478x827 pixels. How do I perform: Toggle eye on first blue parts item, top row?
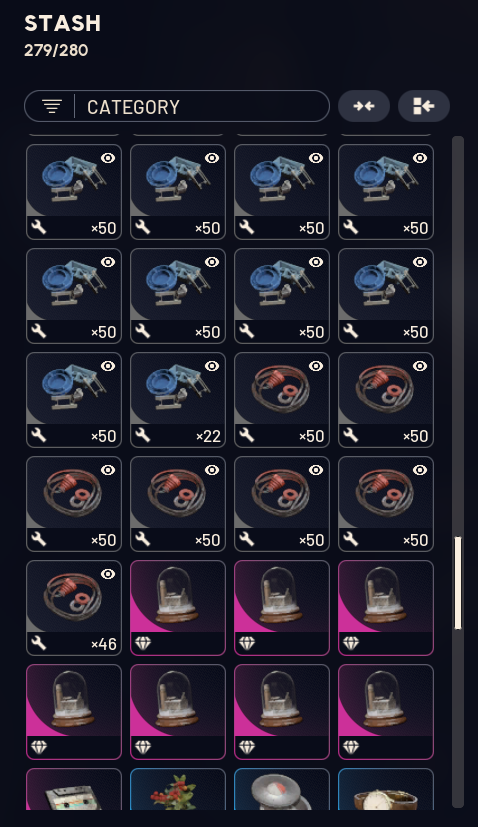[x=108, y=158]
